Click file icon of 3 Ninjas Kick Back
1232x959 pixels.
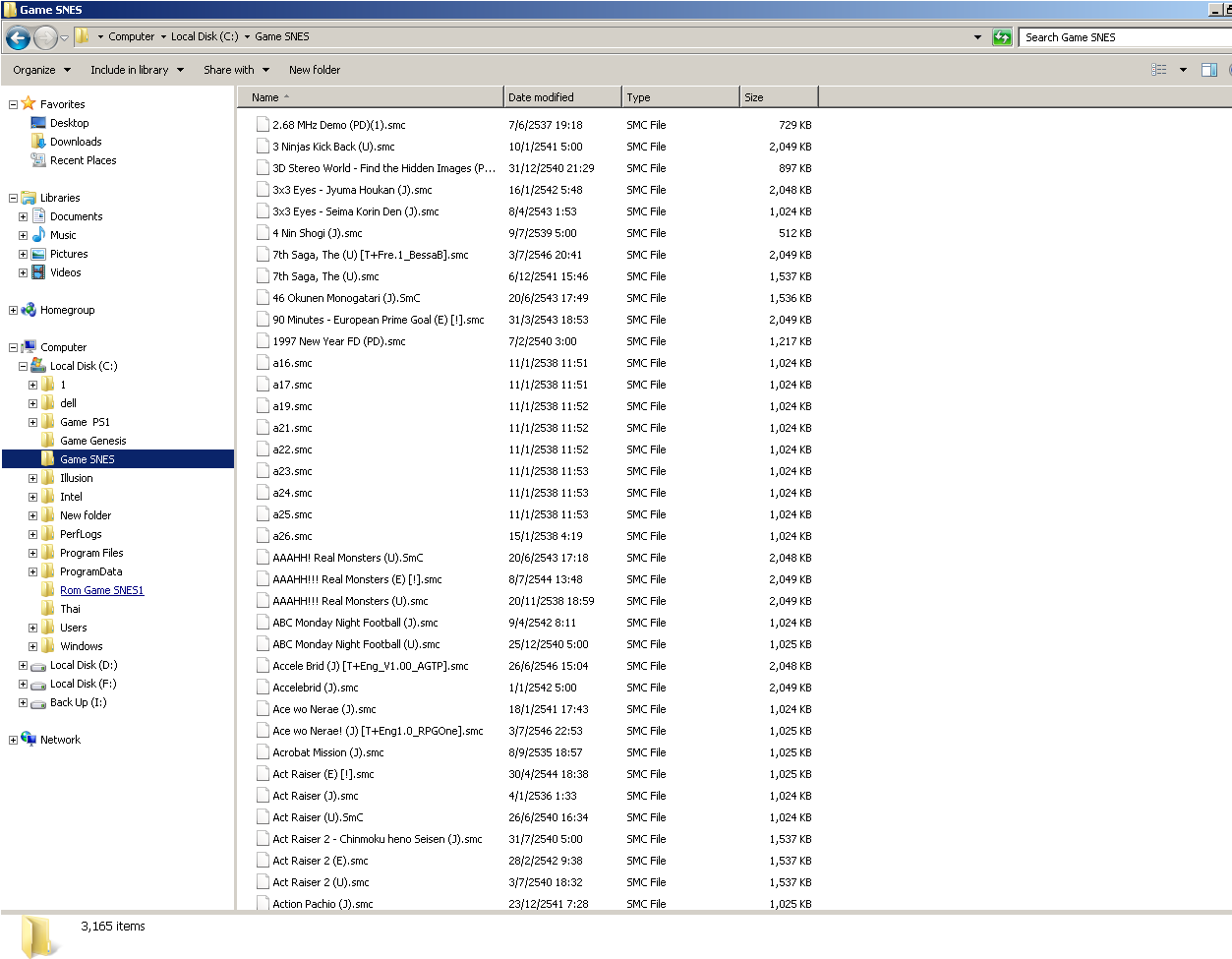(263, 146)
